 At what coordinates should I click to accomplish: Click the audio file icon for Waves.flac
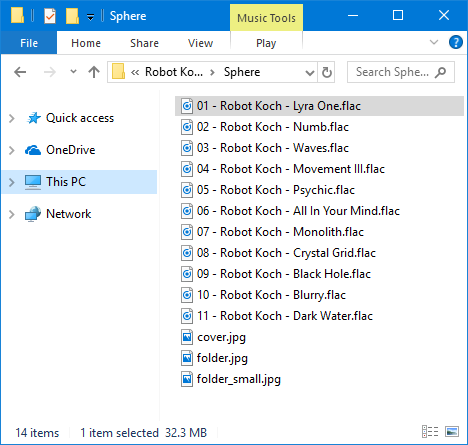187,148
